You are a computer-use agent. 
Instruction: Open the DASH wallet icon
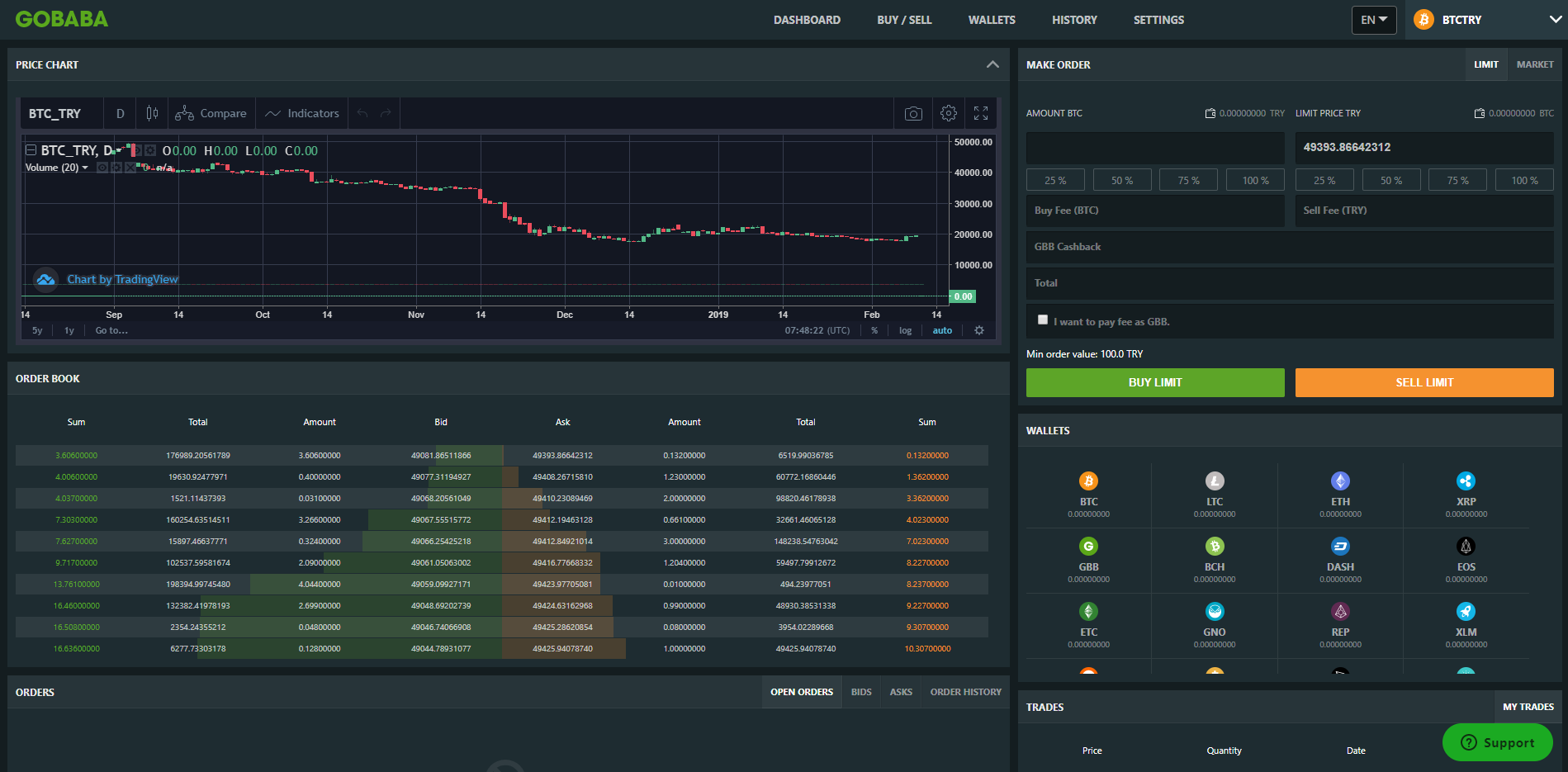click(x=1340, y=546)
